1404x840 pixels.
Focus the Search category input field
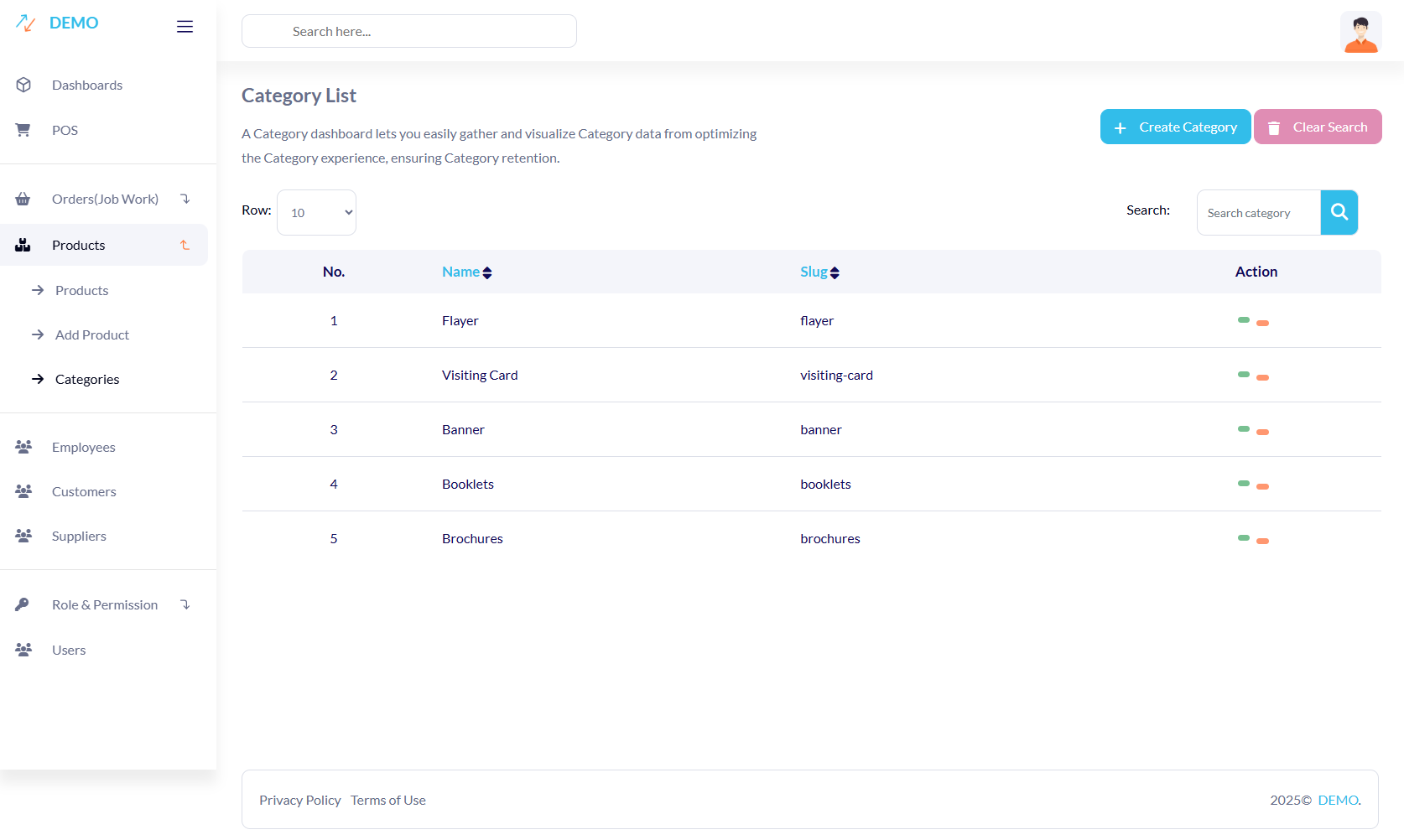coord(1258,213)
